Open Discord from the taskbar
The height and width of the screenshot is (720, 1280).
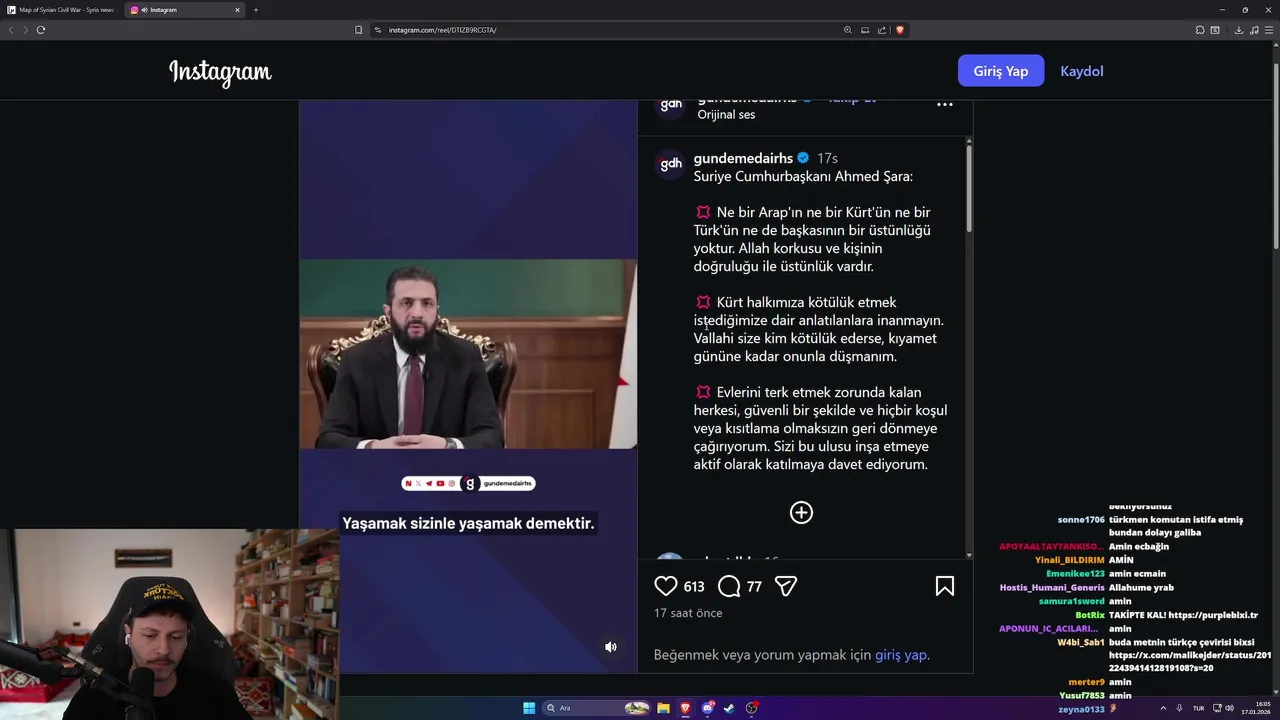coord(708,708)
